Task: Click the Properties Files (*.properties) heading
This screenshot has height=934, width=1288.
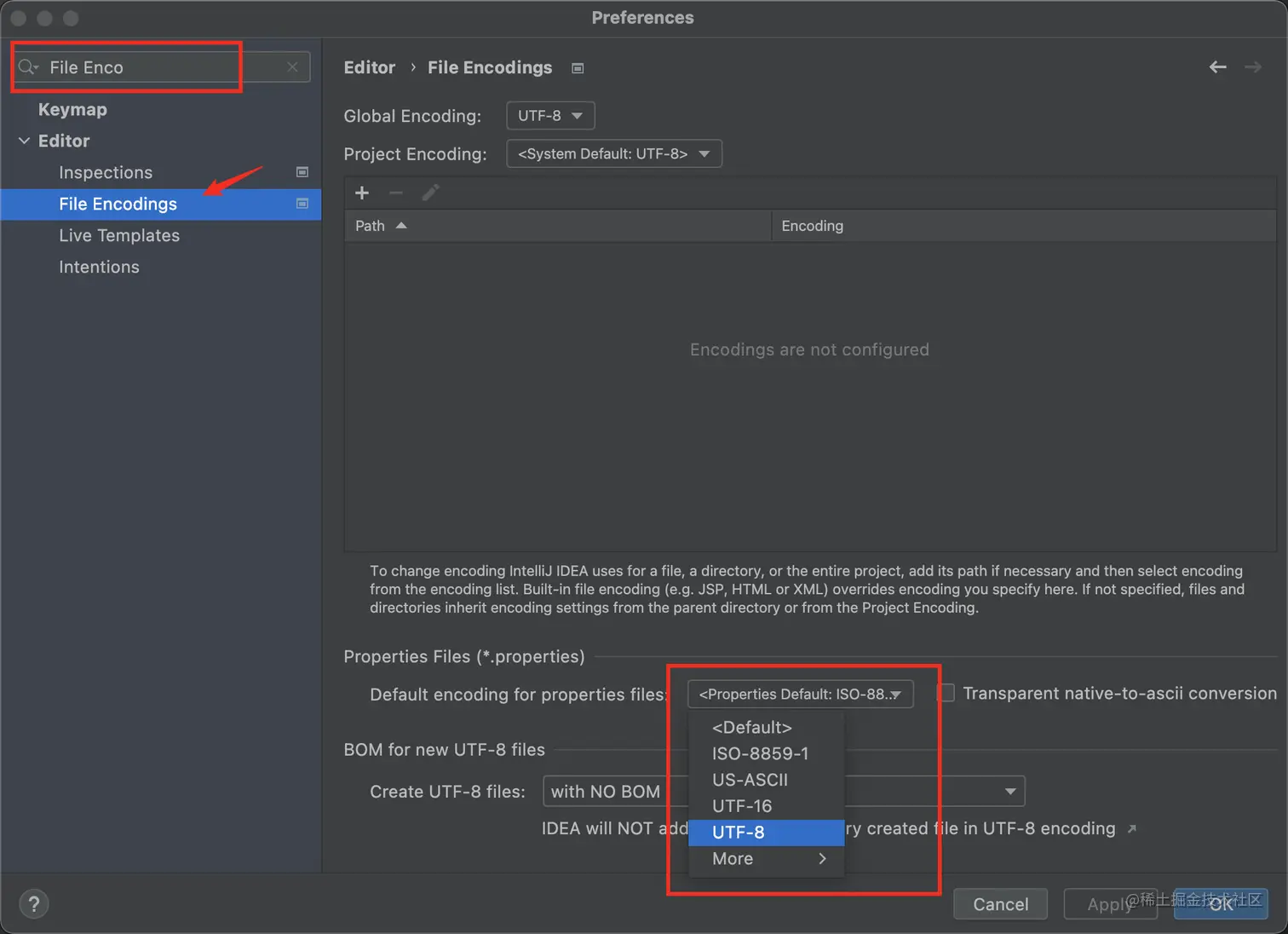Action: pyautogui.click(x=464, y=656)
